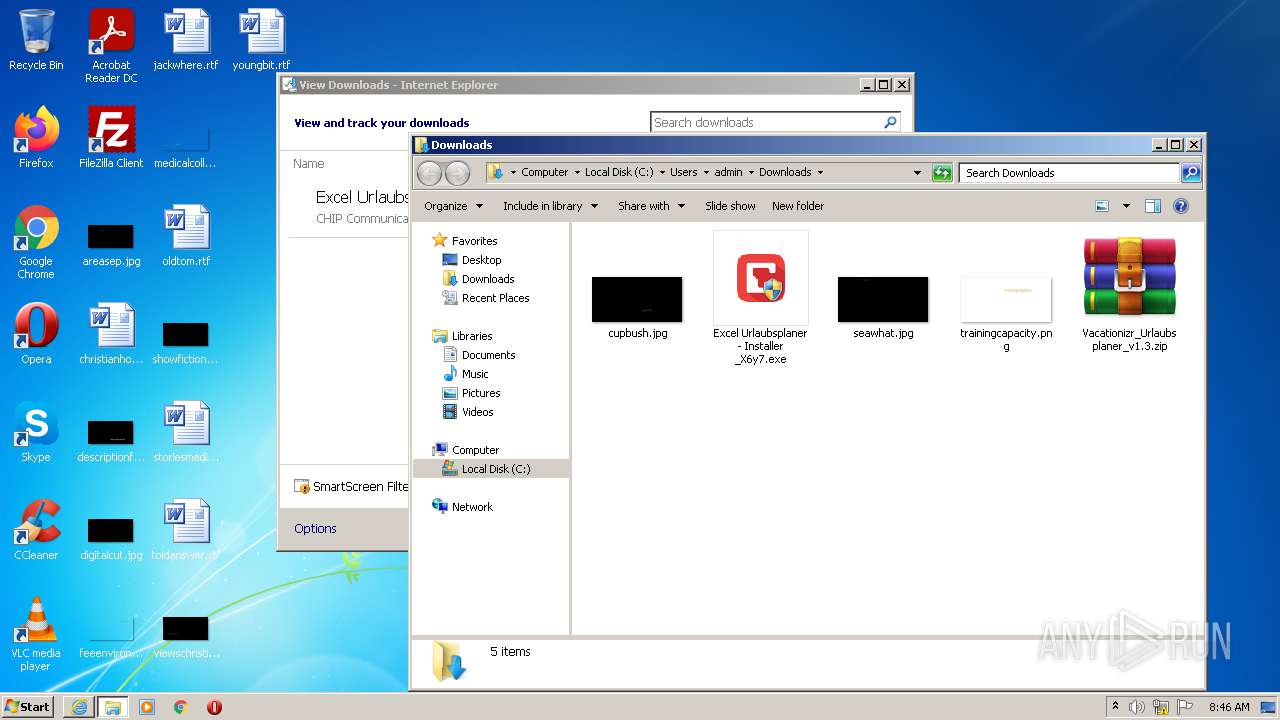Select the youngbit.rtf desktop file
The image size is (1280, 720).
(x=261, y=40)
